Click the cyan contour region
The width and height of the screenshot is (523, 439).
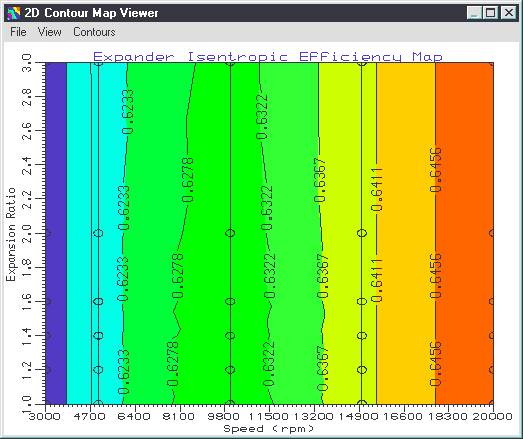coord(79,234)
